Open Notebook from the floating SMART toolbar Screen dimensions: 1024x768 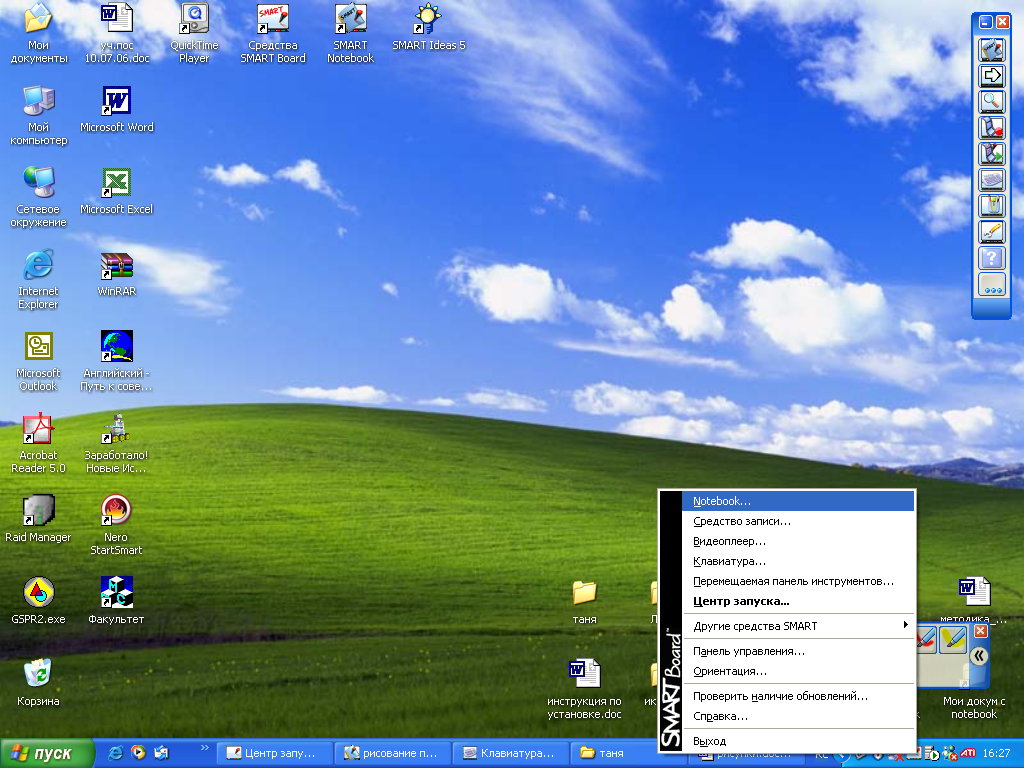click(991, 50)
